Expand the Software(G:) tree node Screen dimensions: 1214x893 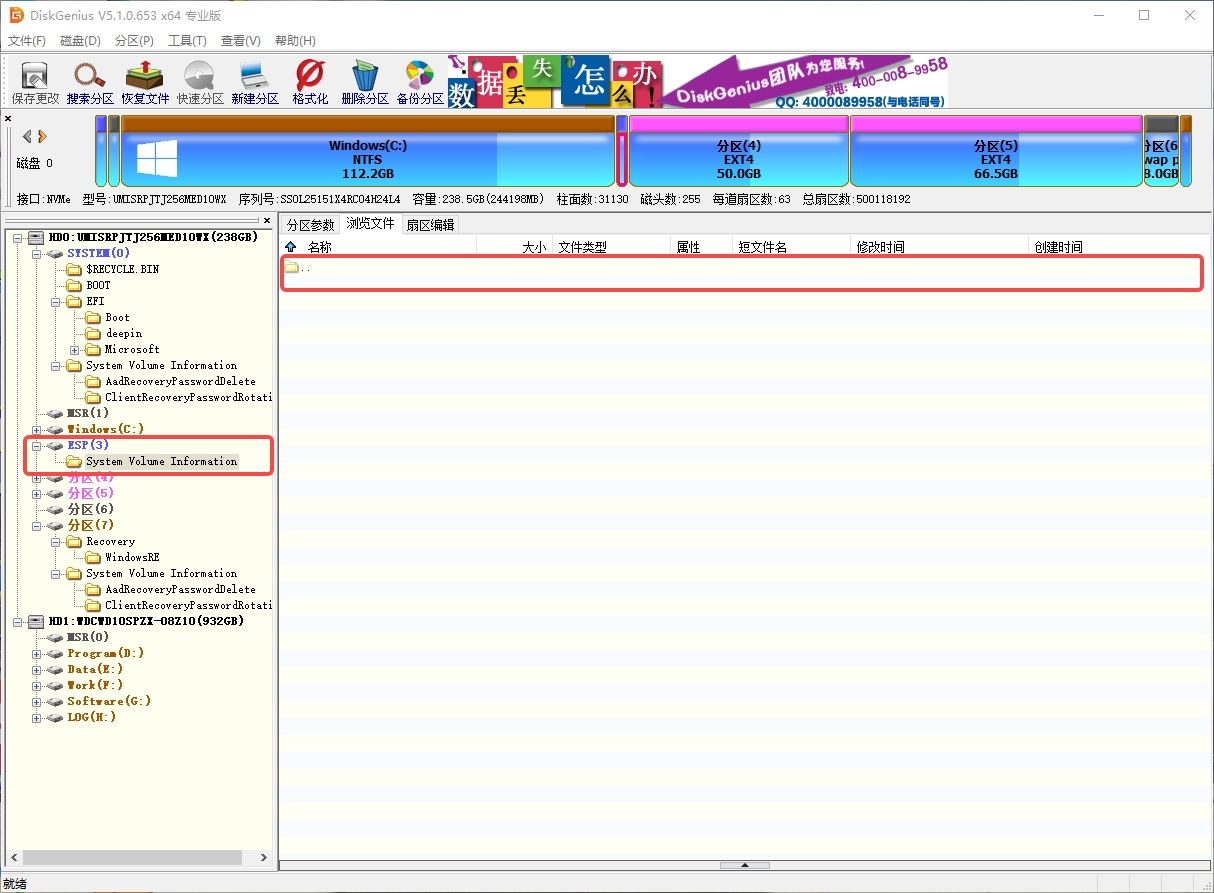(37, 701)
